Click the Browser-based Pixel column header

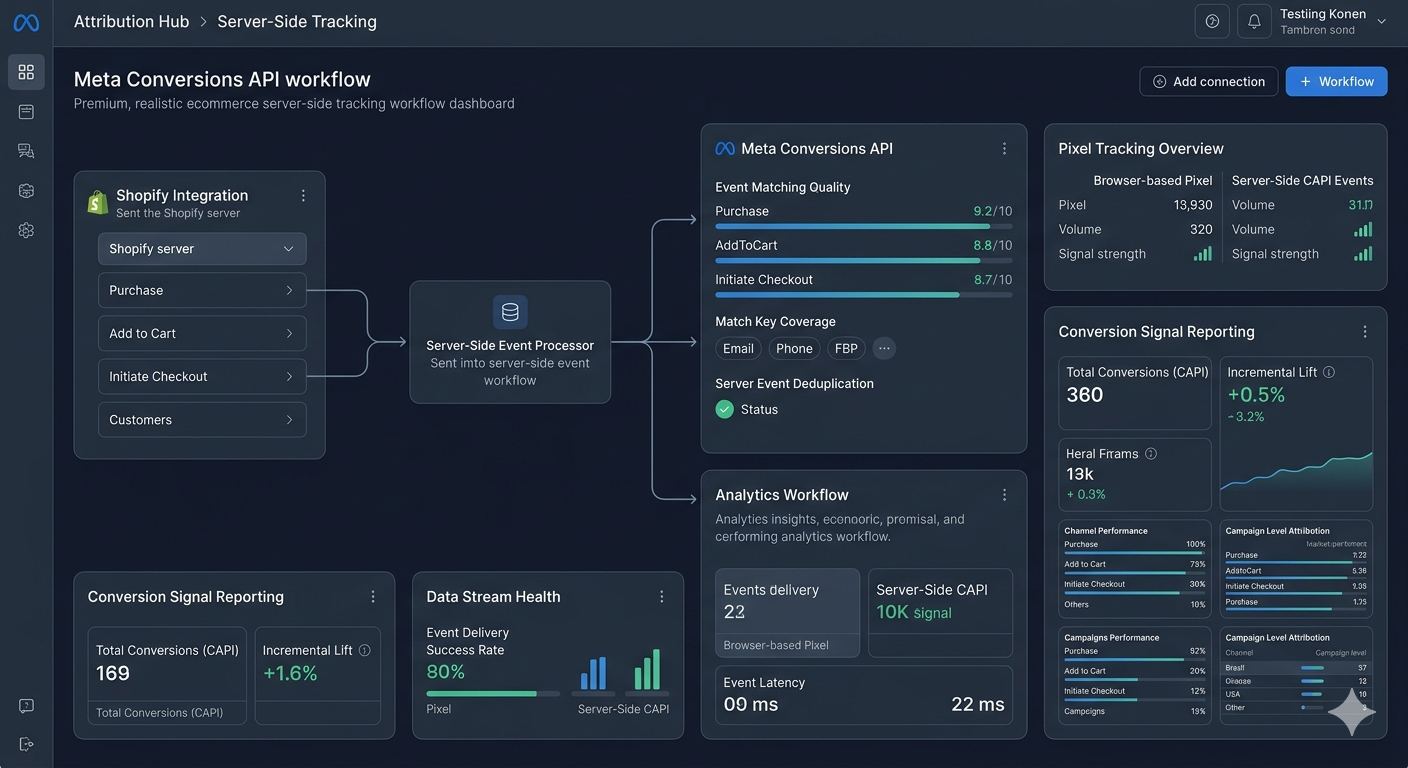tap(1153, 180)
